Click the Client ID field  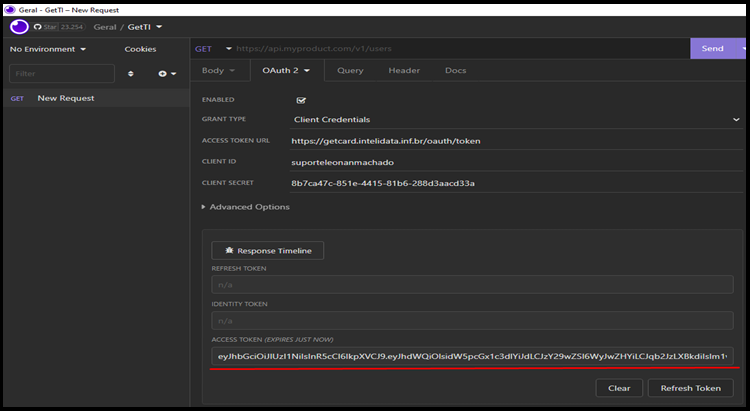(517, 162)
